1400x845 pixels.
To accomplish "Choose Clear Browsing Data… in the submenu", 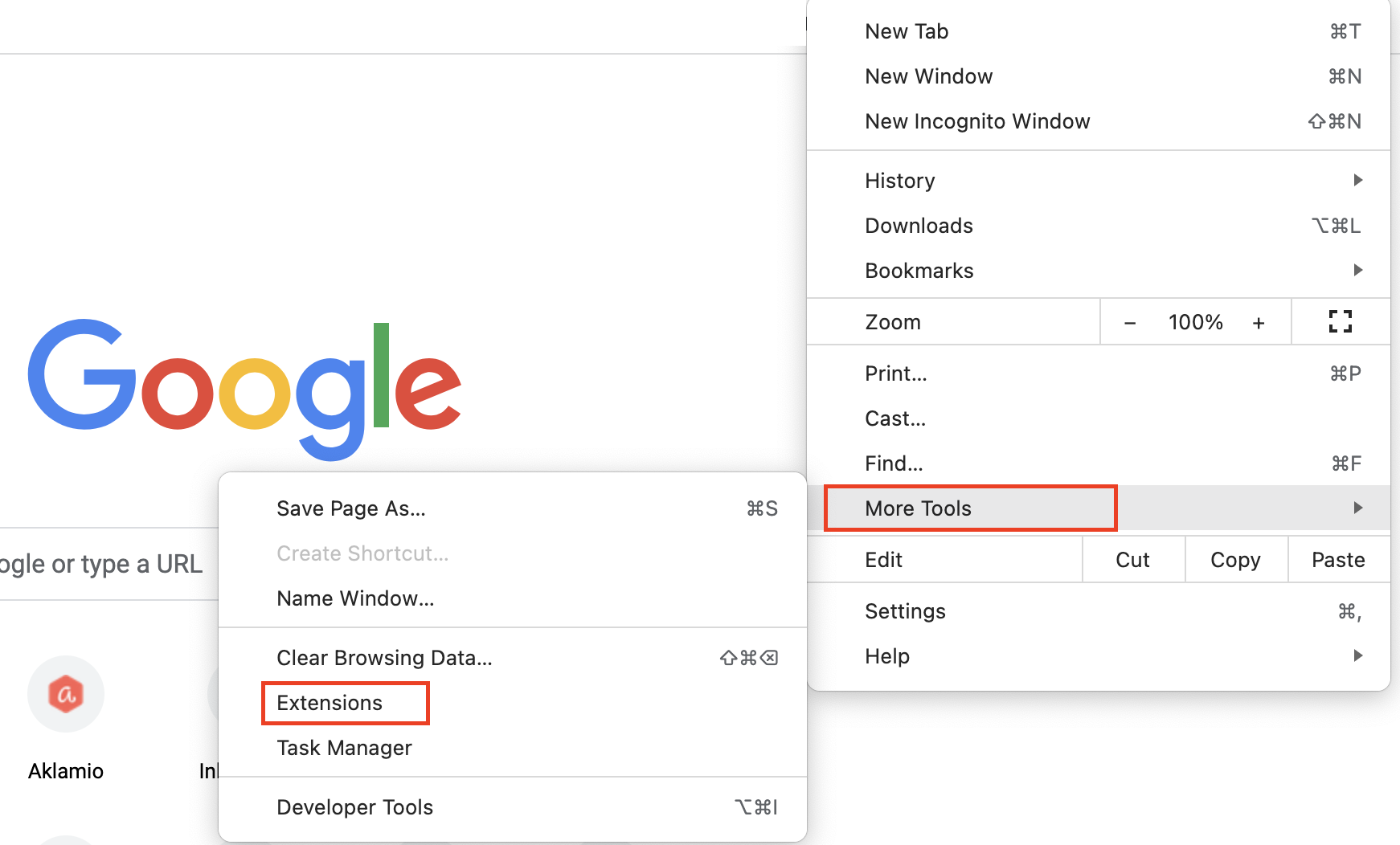I will pos(513,658).
